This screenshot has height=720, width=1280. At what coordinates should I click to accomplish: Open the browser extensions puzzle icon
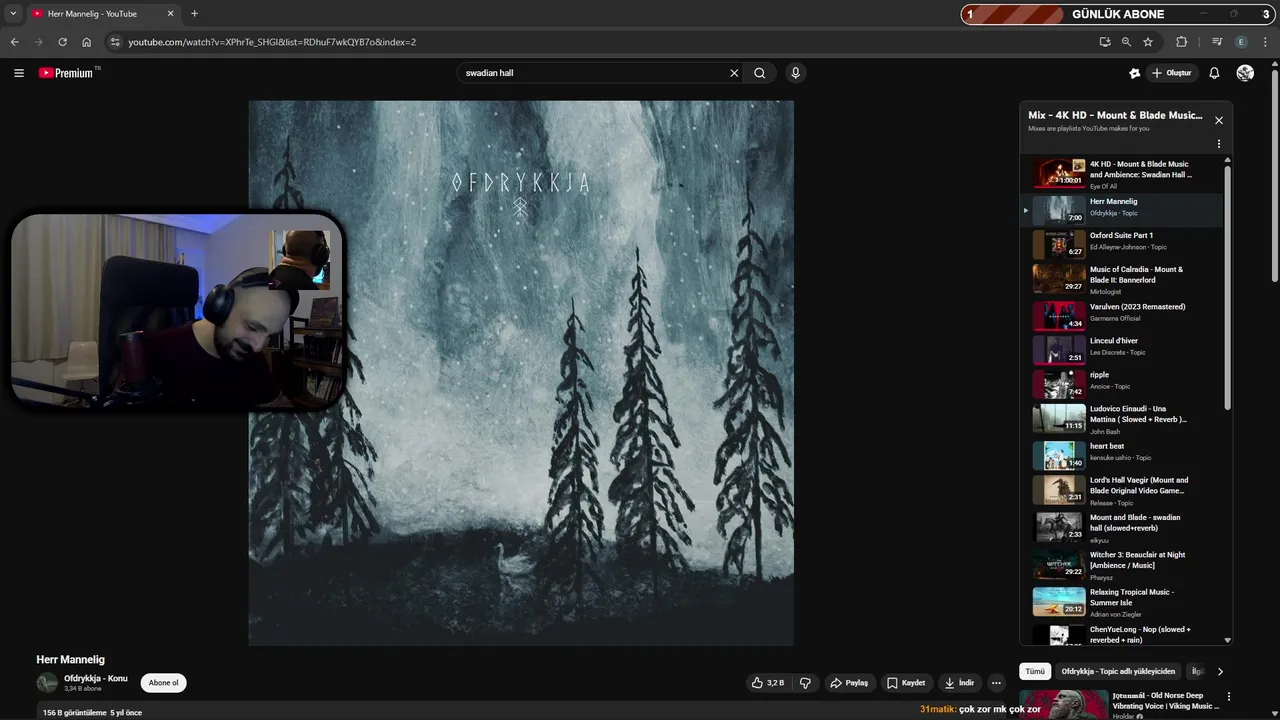click(1182, 42)
